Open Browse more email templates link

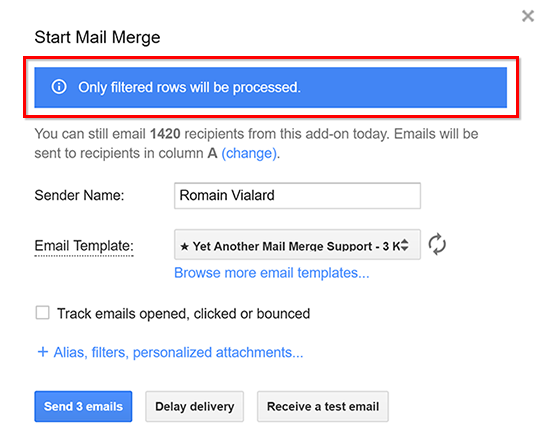(x=272, y=273)
